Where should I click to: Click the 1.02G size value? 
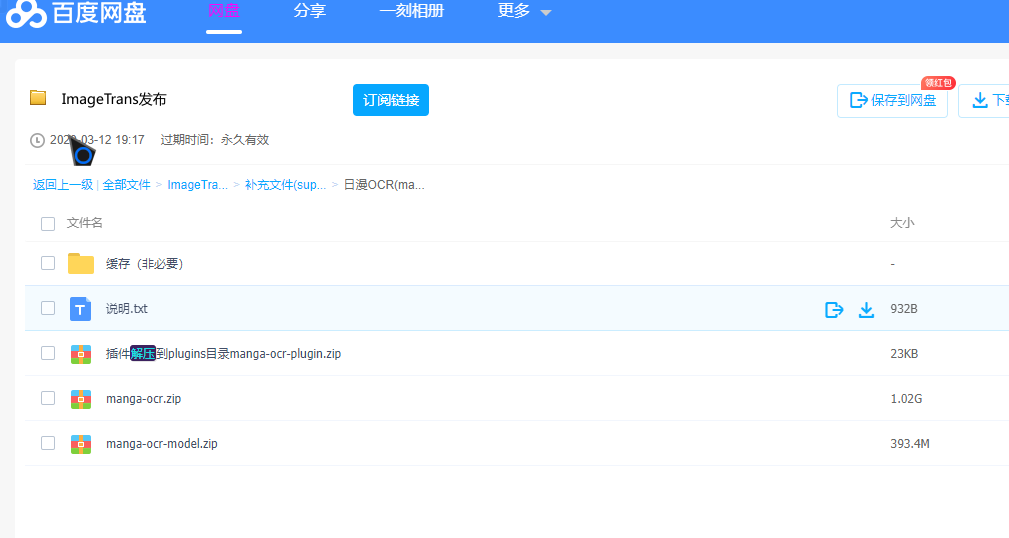[906, 399]
